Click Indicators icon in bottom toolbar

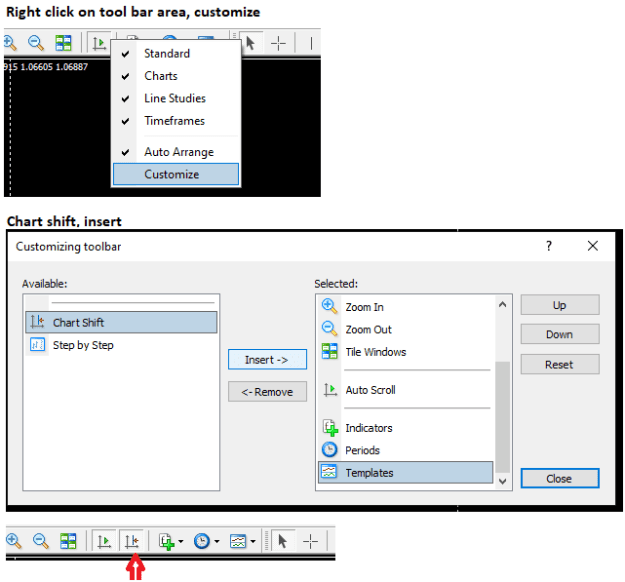167,541
